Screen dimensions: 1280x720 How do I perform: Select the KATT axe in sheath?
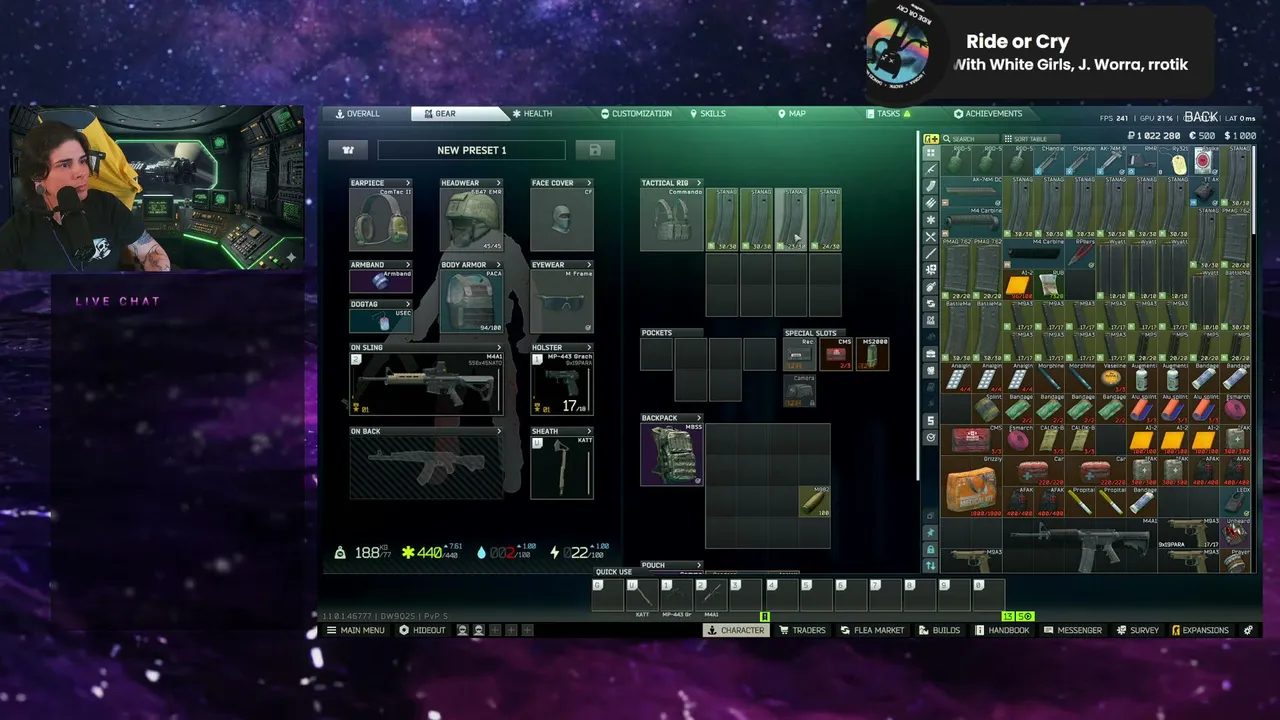coord(562,467)
